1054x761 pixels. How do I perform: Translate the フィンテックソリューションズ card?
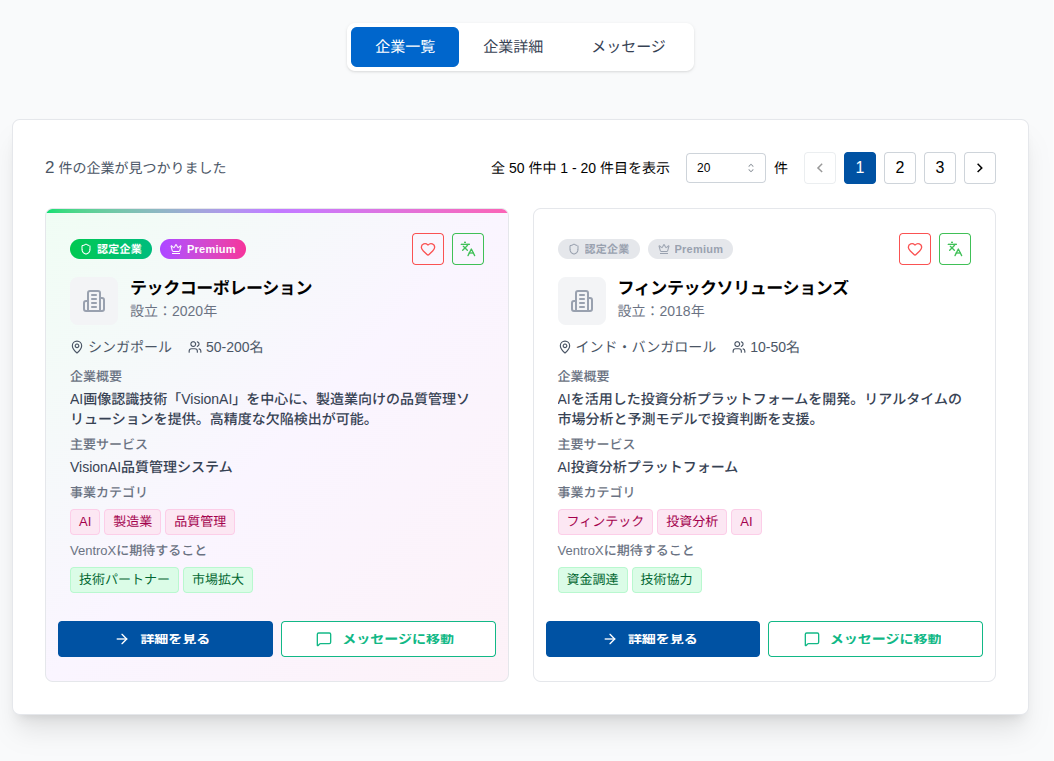955,249
